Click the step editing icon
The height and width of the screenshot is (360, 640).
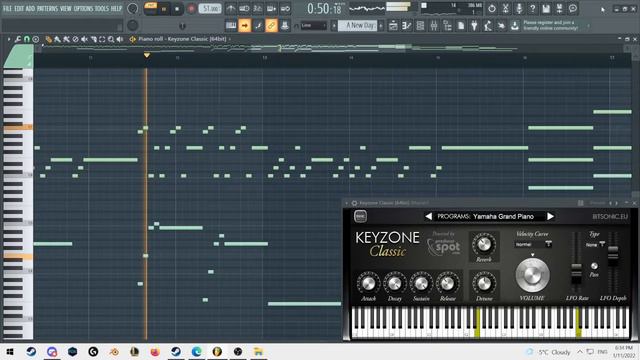tap(258, 25)
